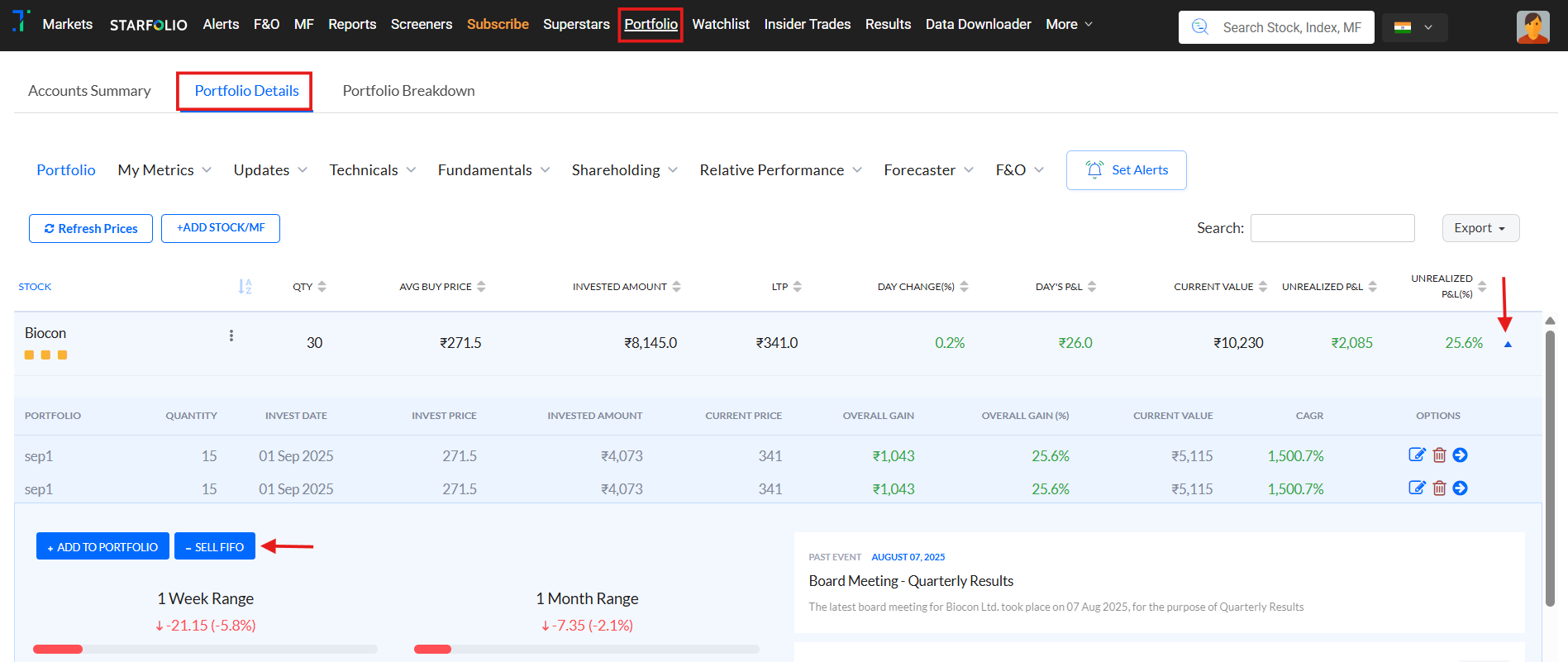Open the country flag selector dropdown
Screen dimensions: 1568x662
[x=1414, y=27]
